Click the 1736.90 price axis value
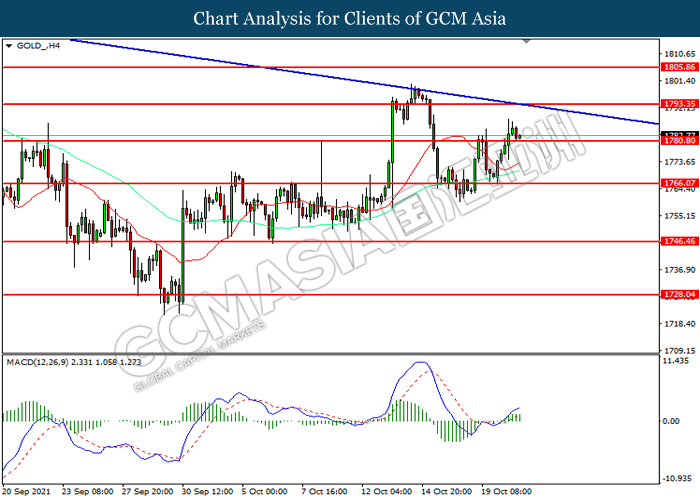 (x=680, y=270)
